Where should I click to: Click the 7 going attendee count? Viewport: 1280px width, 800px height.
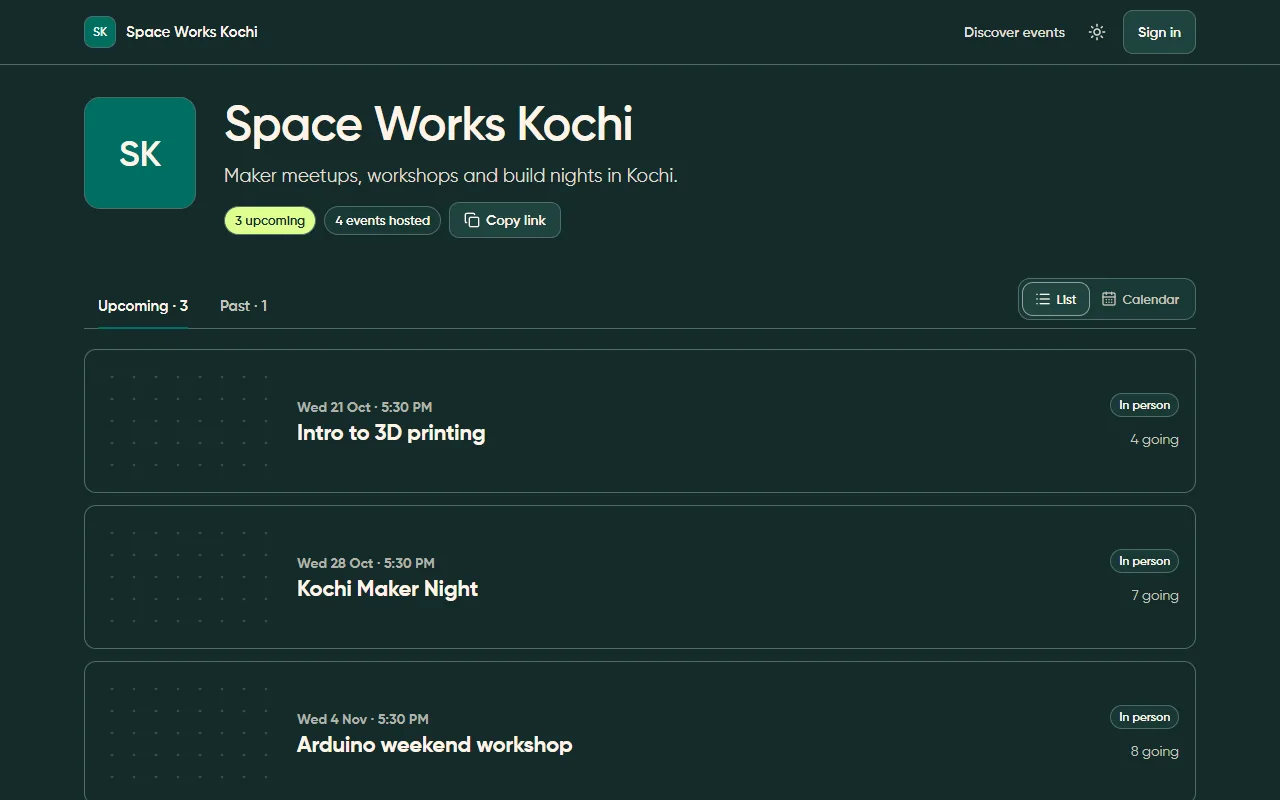(1155, 595)
